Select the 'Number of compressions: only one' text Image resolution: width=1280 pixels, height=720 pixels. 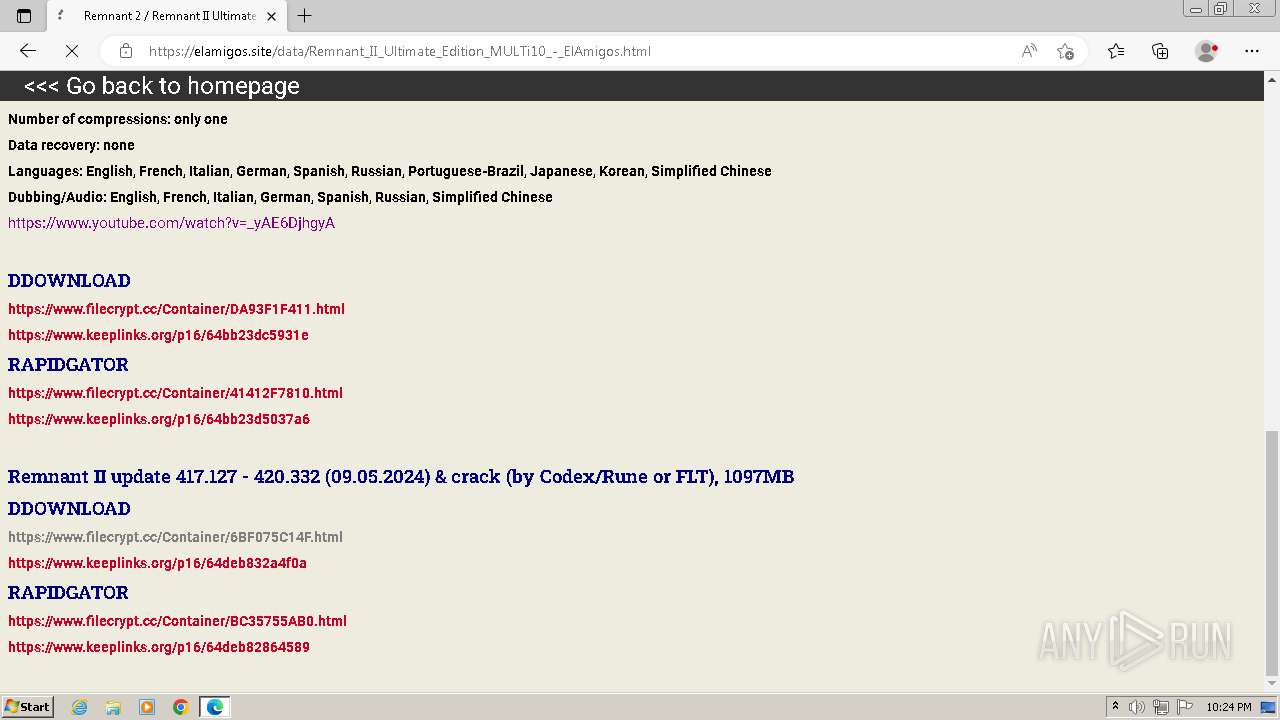point(118,119)
